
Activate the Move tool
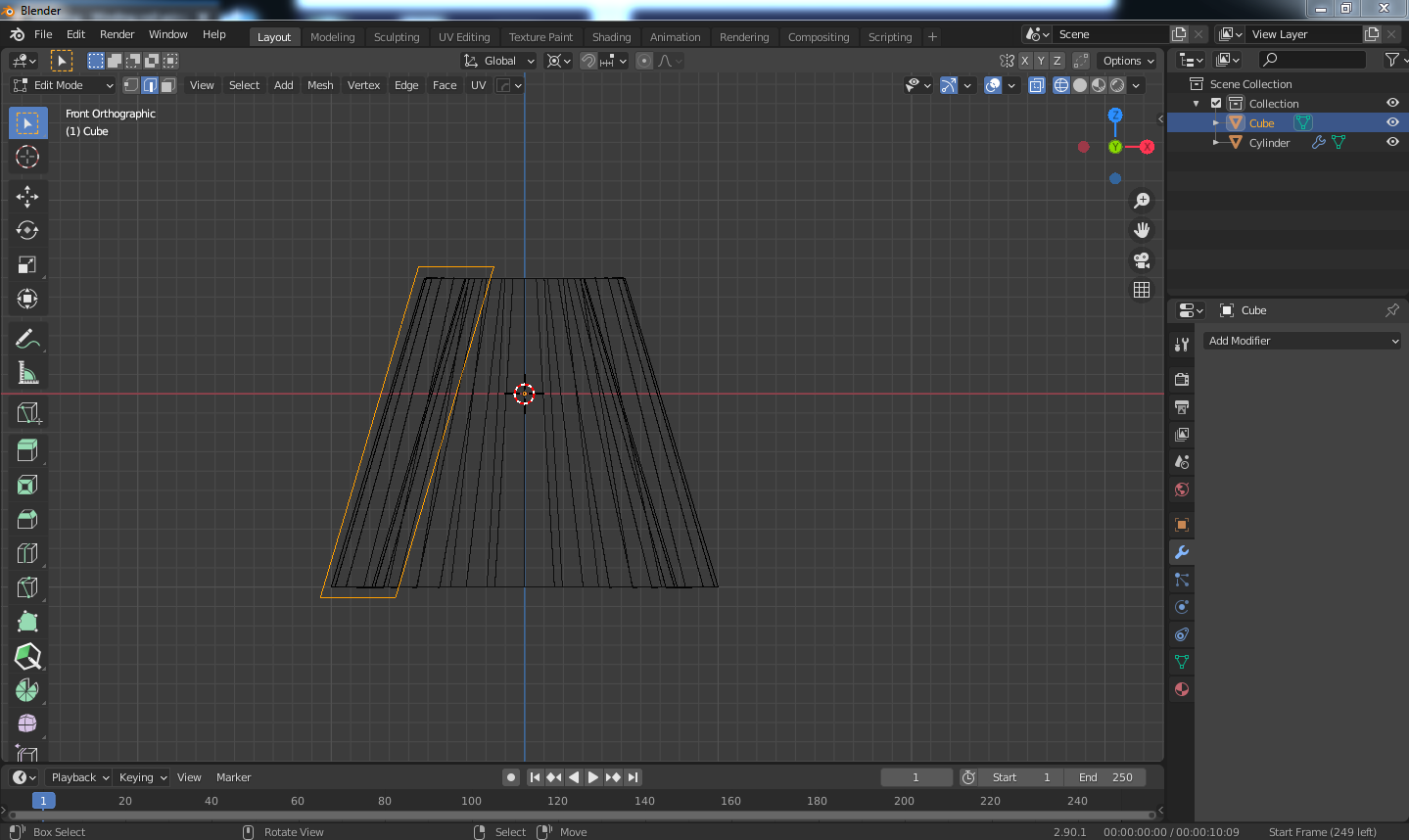[x=27, y=197]
